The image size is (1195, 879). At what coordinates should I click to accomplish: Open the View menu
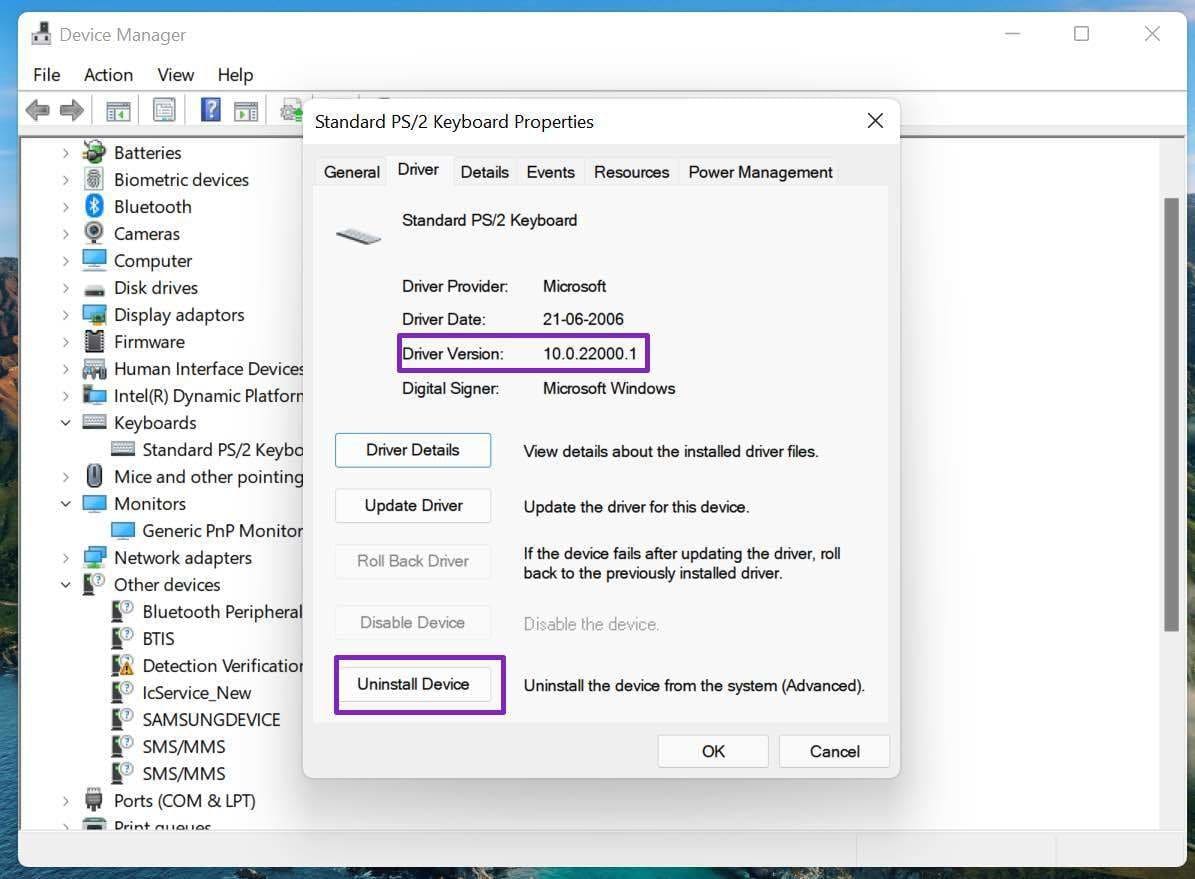pyautogui.click(x=175, y=75)
